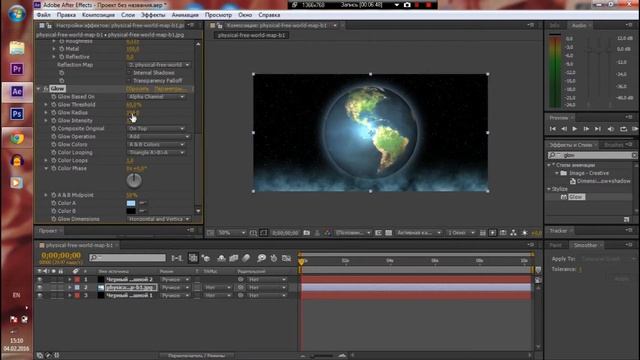Open Chrome from taskbar
640x360 pixels.
click(x=17, y=138)
